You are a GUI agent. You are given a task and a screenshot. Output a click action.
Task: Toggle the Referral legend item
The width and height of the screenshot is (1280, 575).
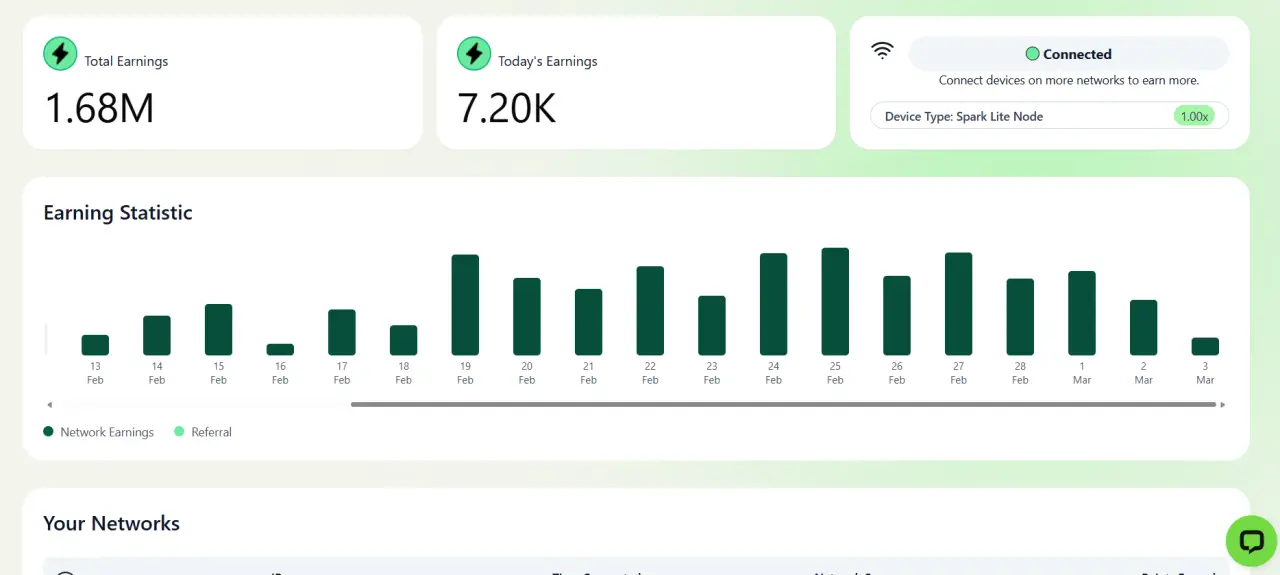(x=203, y=432)
